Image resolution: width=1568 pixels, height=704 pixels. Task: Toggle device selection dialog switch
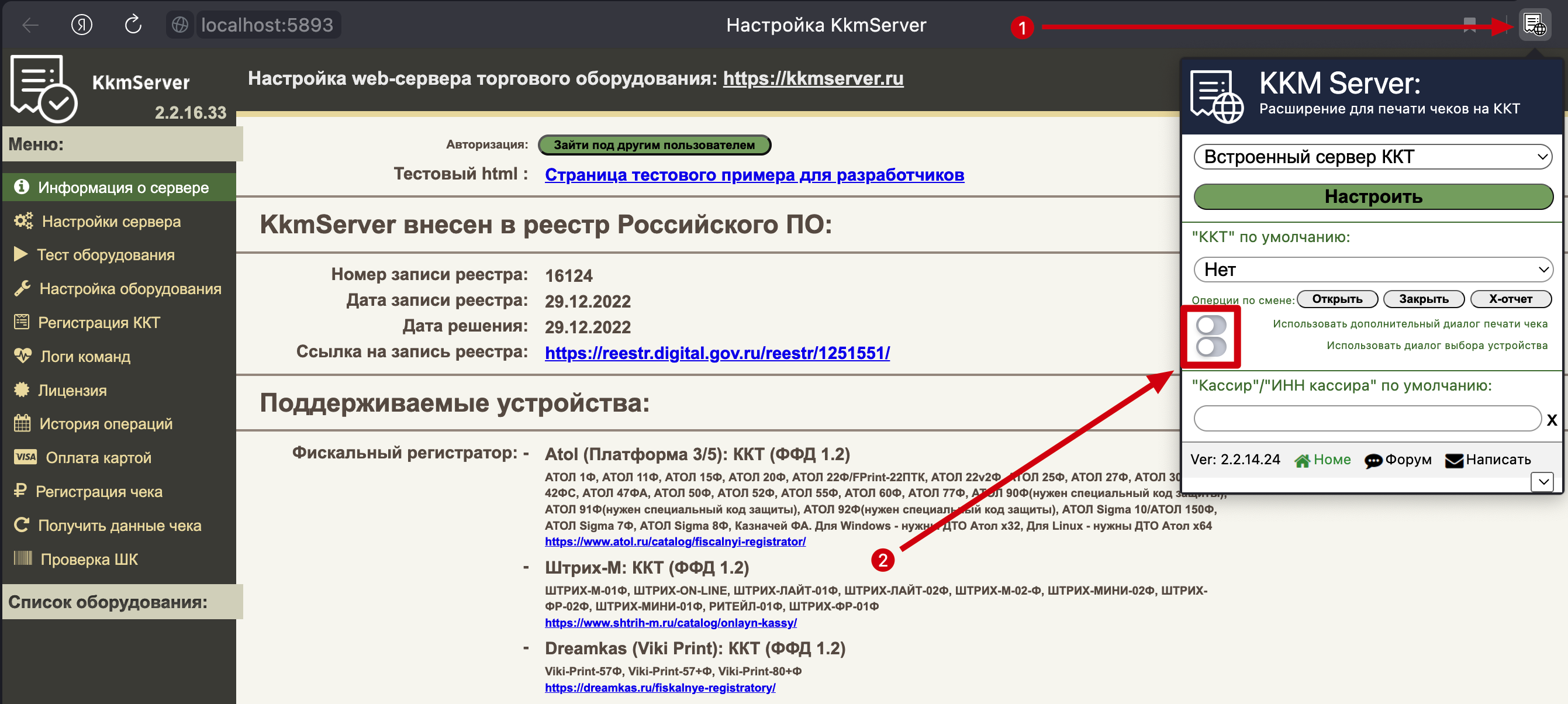(x=1211, y=347)
